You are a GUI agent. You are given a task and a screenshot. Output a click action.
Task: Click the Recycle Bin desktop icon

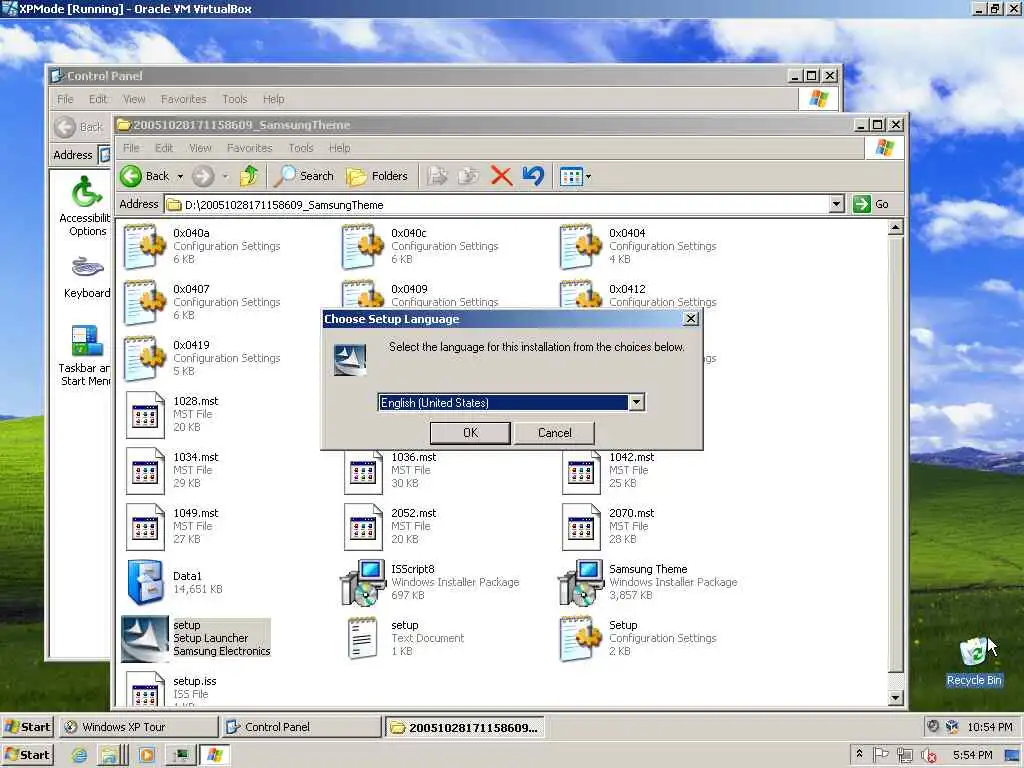pyautogui.click(x=974, y=661)
